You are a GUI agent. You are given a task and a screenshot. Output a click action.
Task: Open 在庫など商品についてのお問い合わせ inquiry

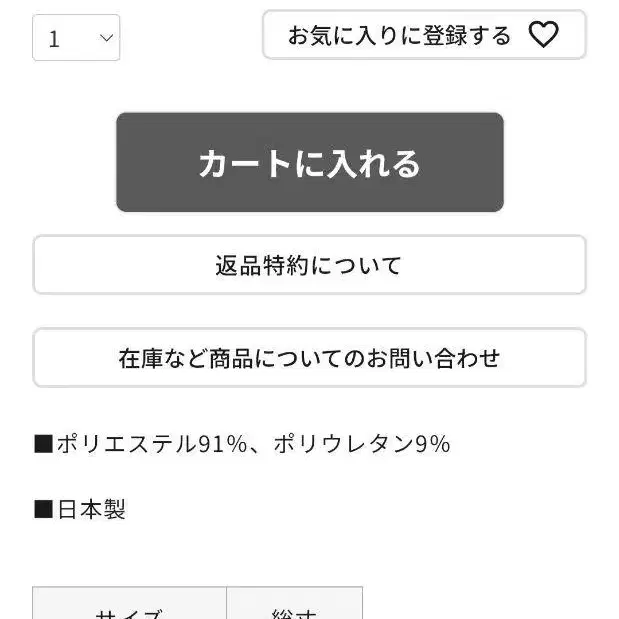click(x=310, y=358)
